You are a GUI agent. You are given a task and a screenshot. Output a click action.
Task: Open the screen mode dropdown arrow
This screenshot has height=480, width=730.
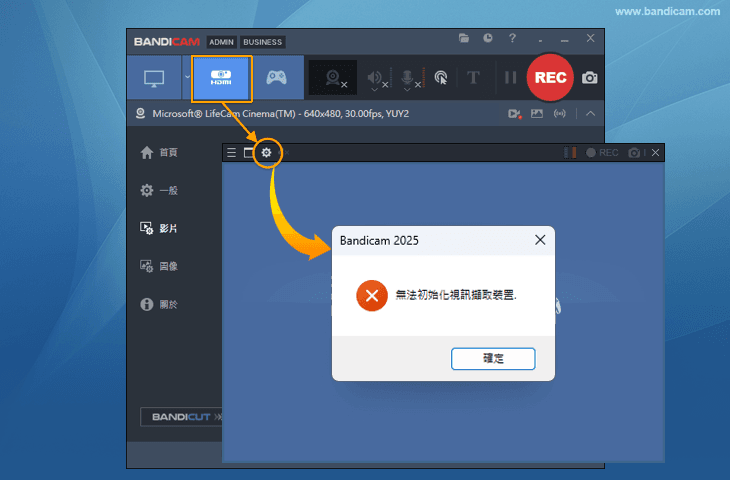pos(187,77)
